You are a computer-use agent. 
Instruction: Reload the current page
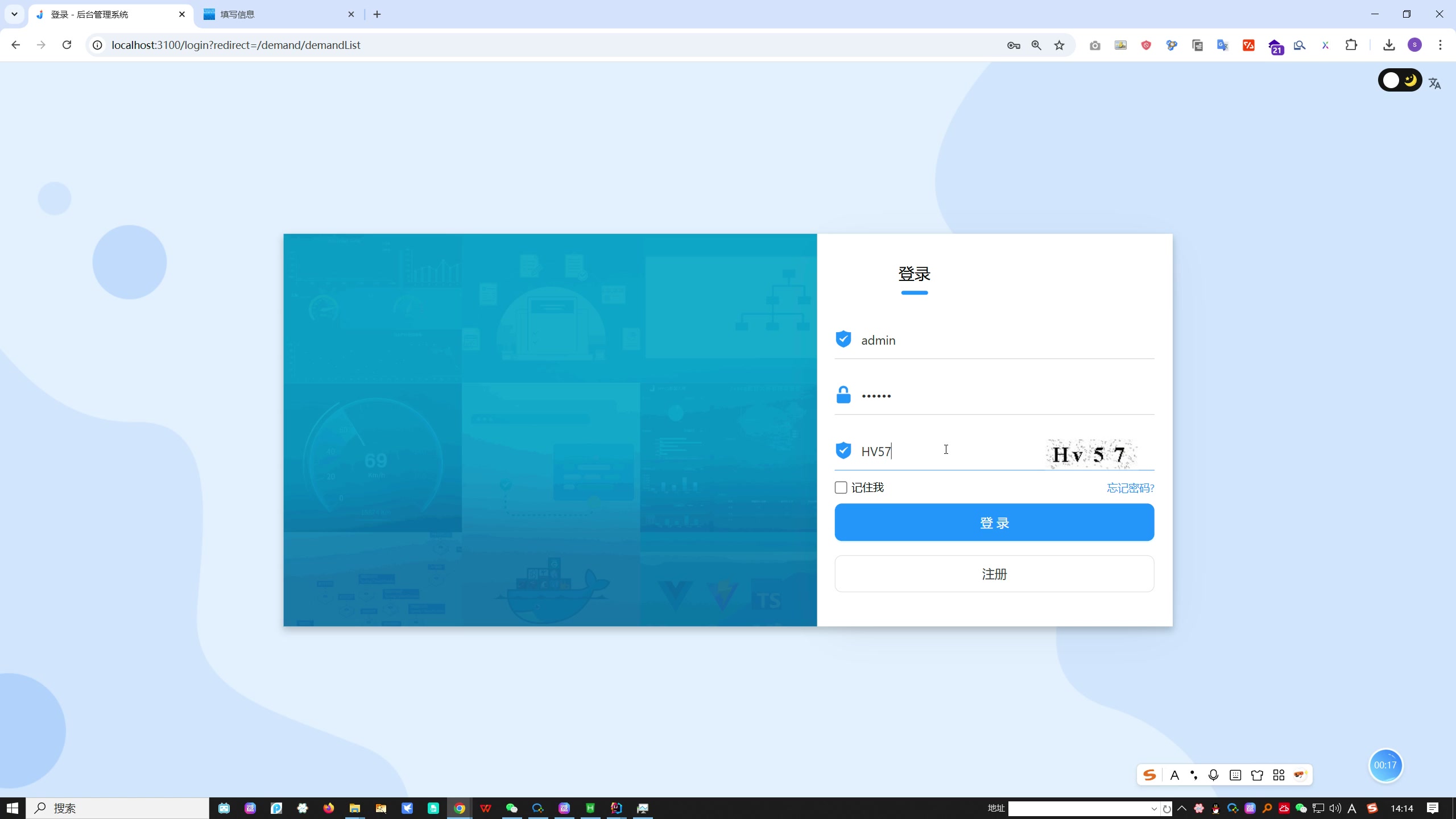[x=67, y=45]
